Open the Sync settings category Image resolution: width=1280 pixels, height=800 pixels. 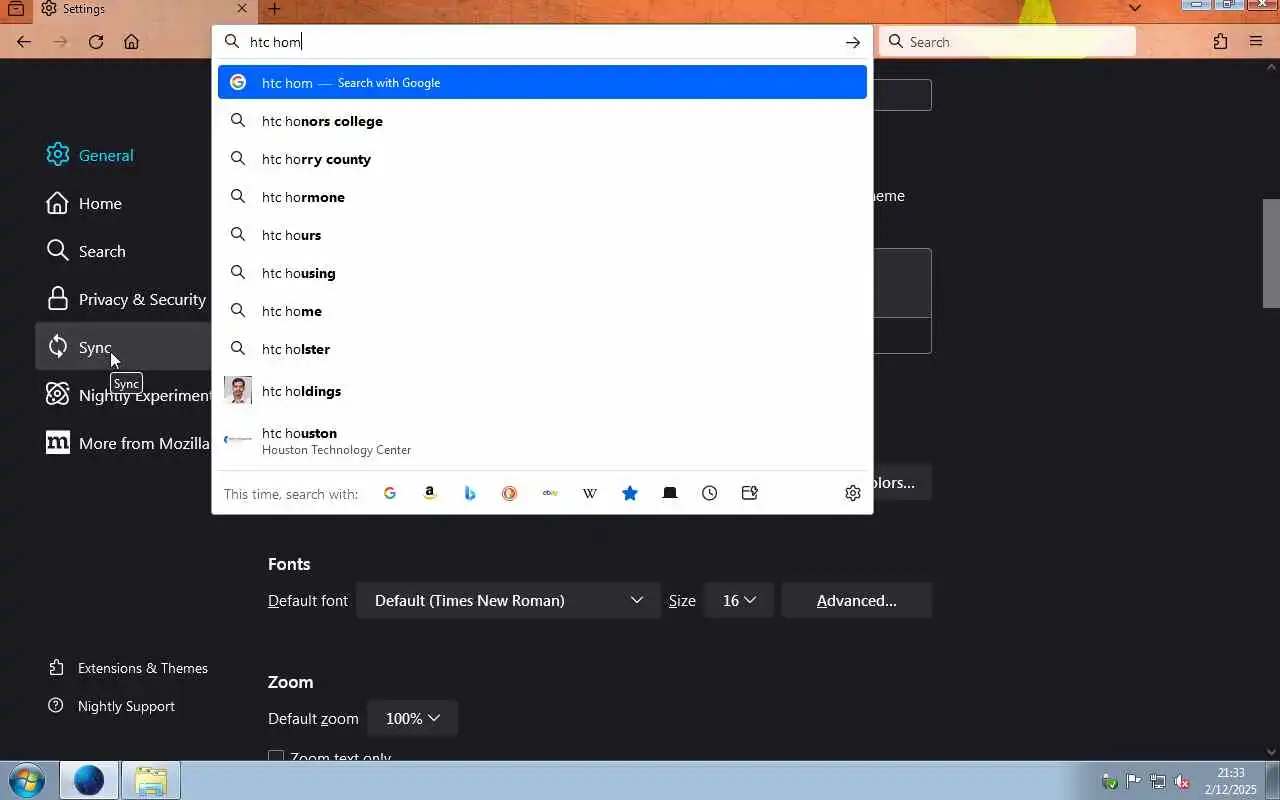click(x=123, y=347)
